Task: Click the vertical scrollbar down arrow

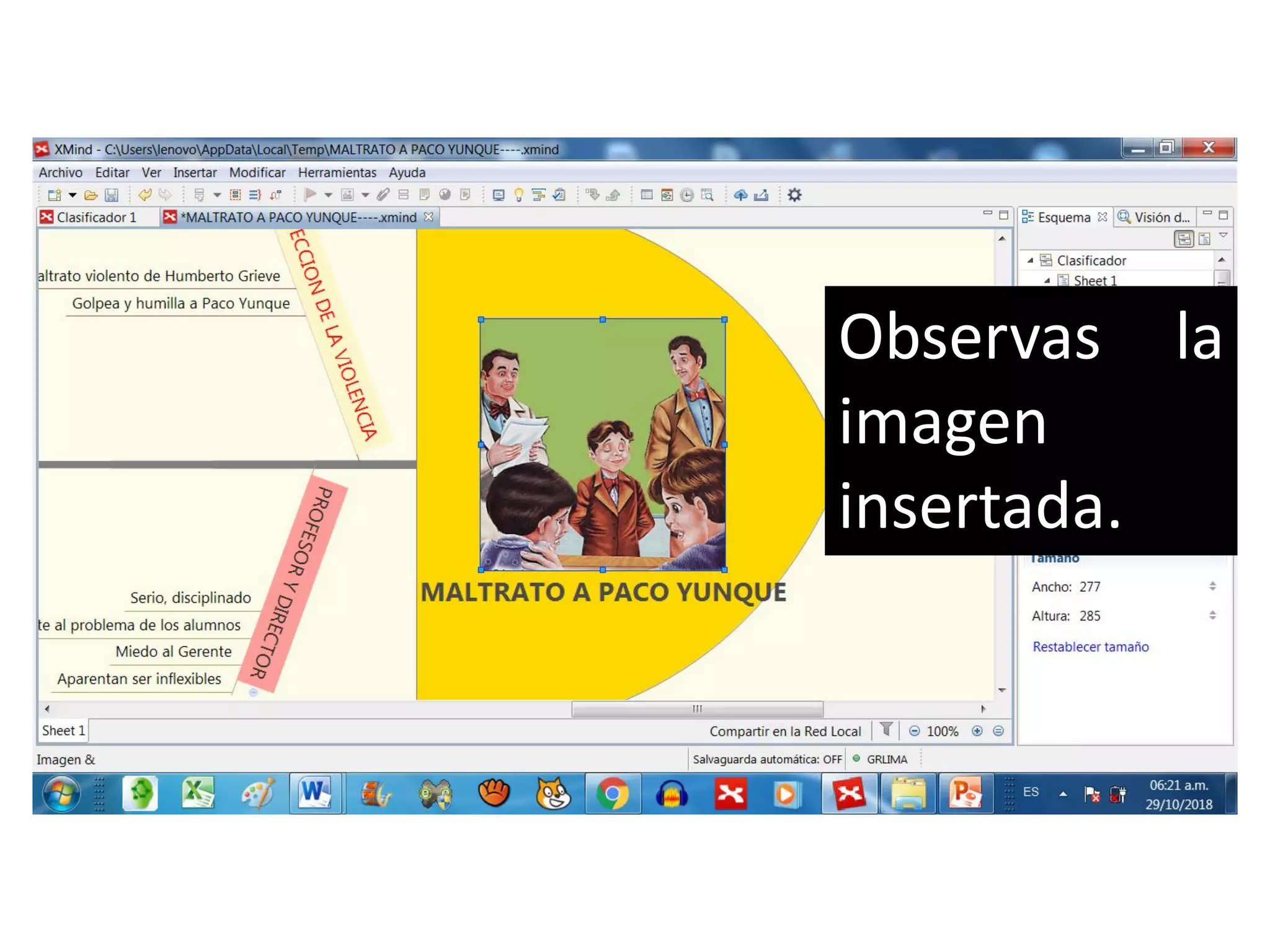Action: (x=1002, y=690)
